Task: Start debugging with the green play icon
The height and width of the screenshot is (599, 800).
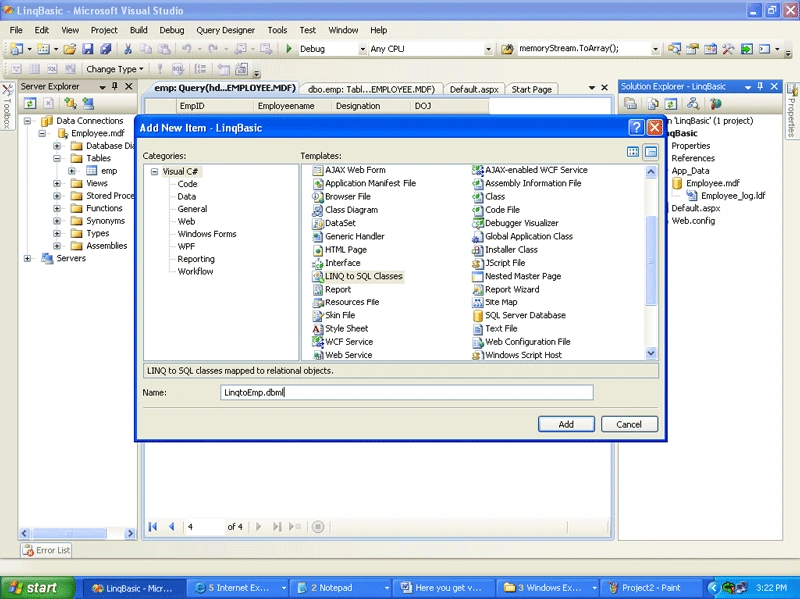Action: pyautogui.click(x=289, y=48)
